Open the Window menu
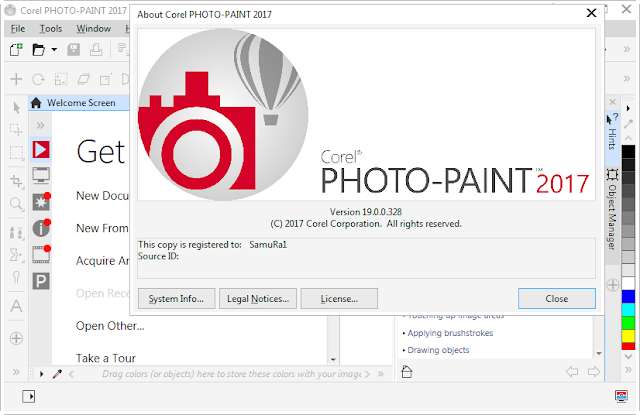Image resolution: width=640 pixels, height=415 pixels. tap(94, 29)
